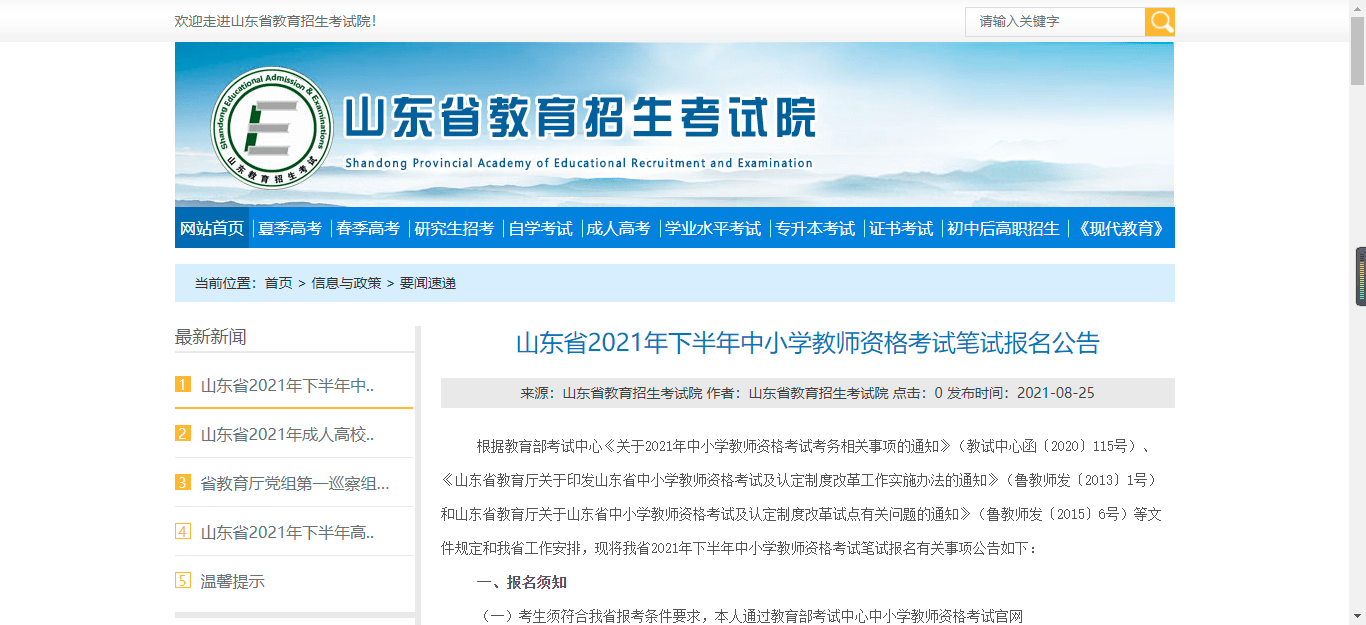Click the number 2 badge in news list
The image size is (1366, 625).
point(183,433)
